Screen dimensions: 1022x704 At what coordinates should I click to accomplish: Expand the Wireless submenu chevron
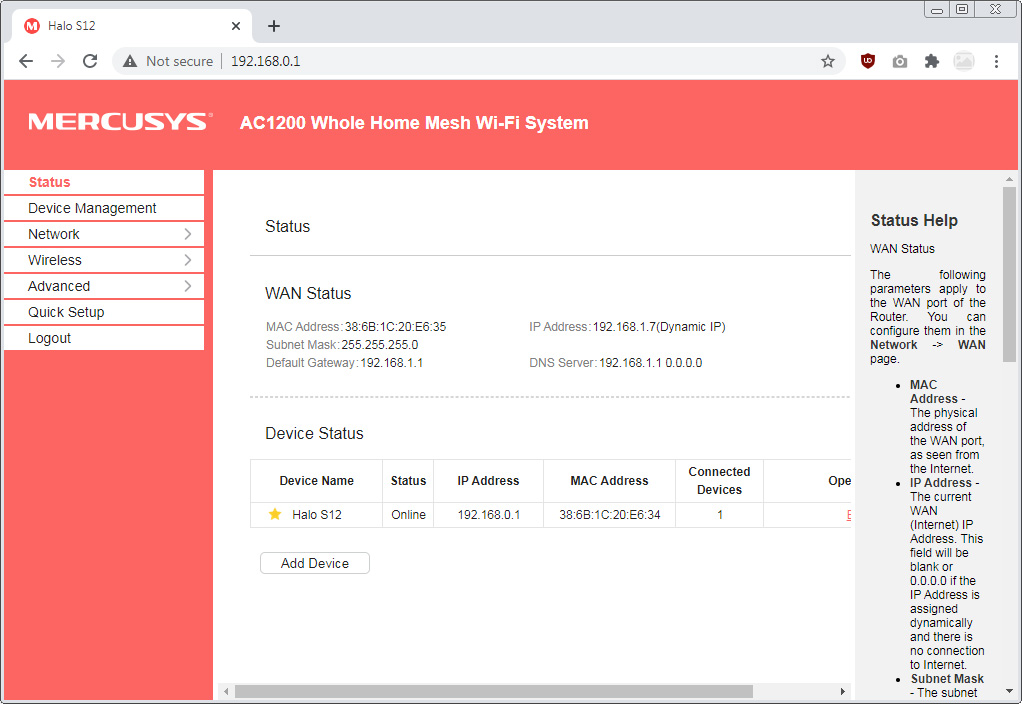188,260
